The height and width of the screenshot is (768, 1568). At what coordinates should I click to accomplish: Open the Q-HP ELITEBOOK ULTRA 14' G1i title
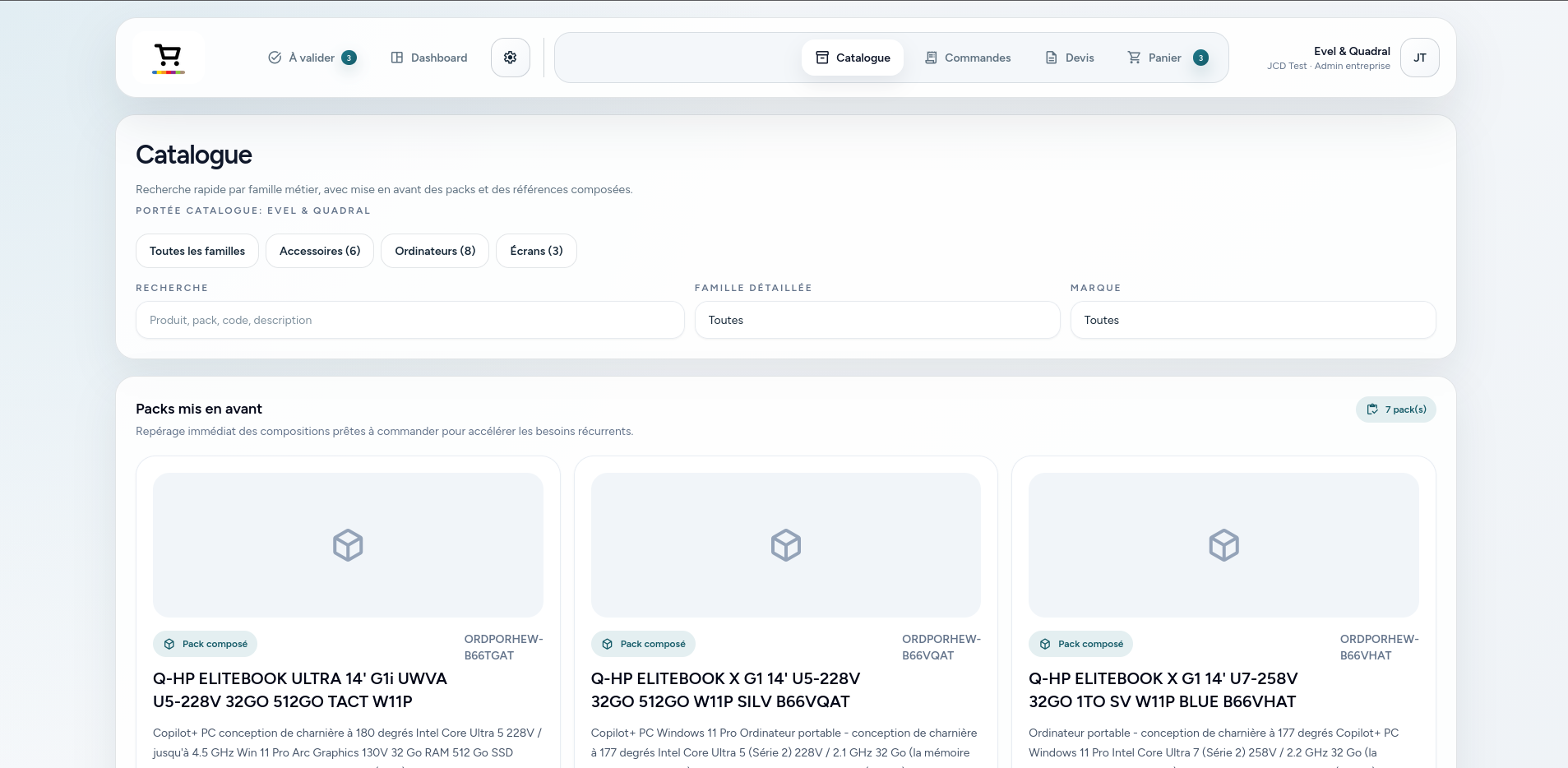(300, 690)
